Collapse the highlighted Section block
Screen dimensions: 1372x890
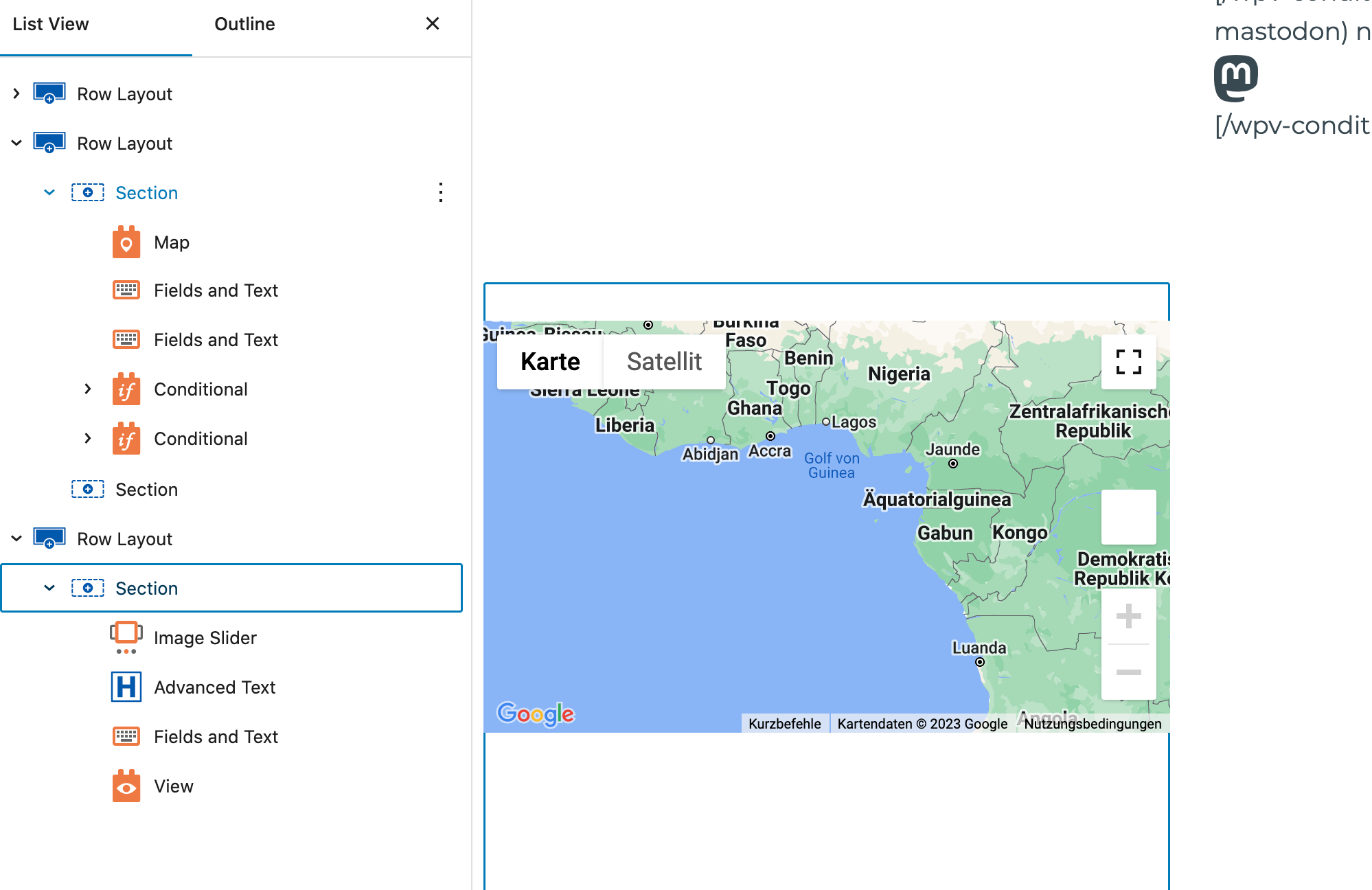pos(49,588)
